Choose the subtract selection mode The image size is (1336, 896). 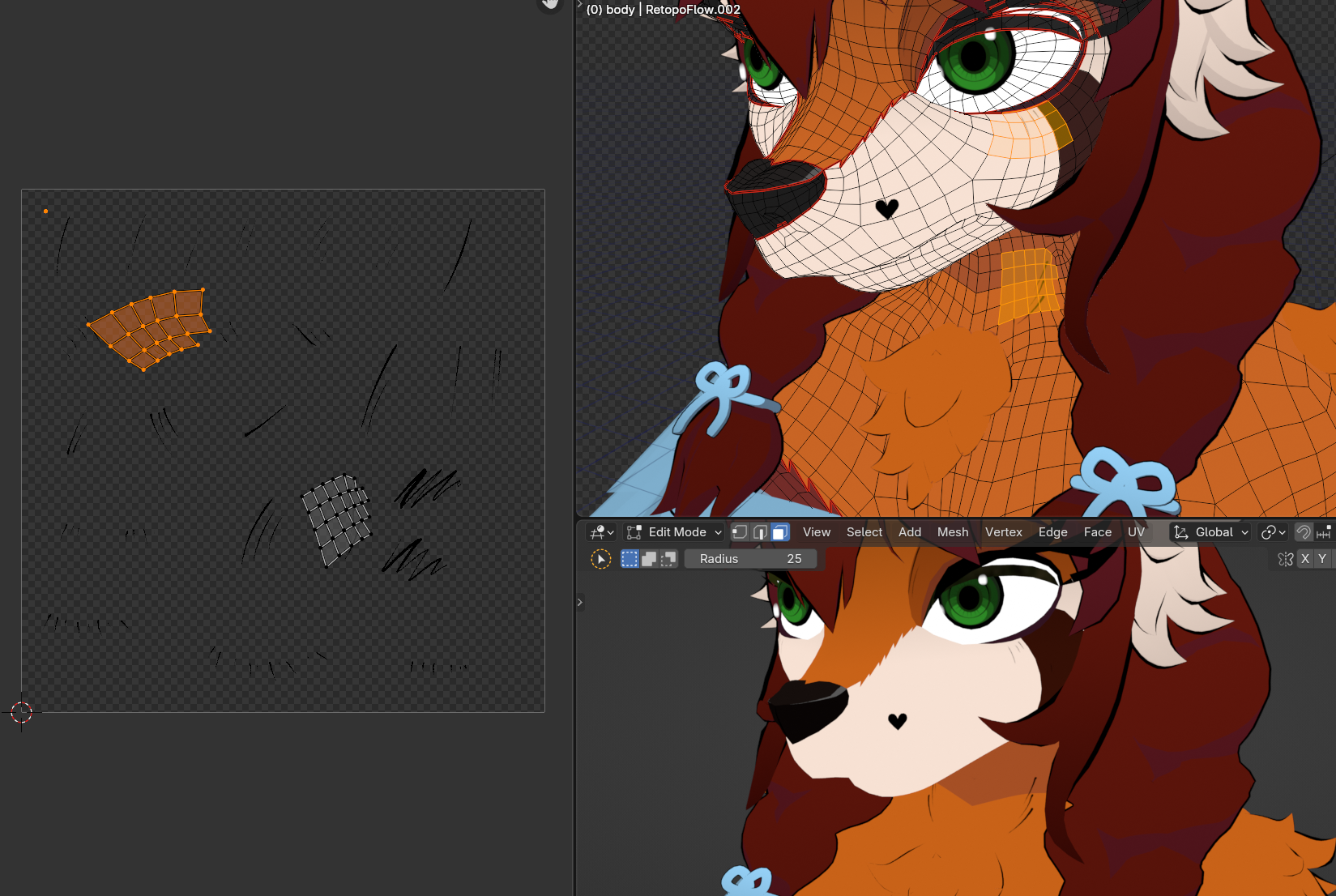click(668, 559)
